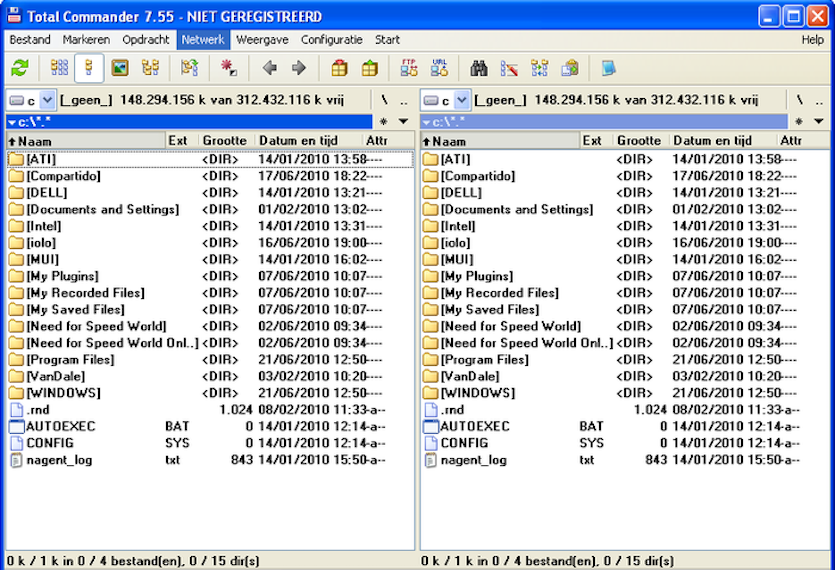
Task: Open the Markeren menu
Action: pyautogui.click(x=86, y=40)
